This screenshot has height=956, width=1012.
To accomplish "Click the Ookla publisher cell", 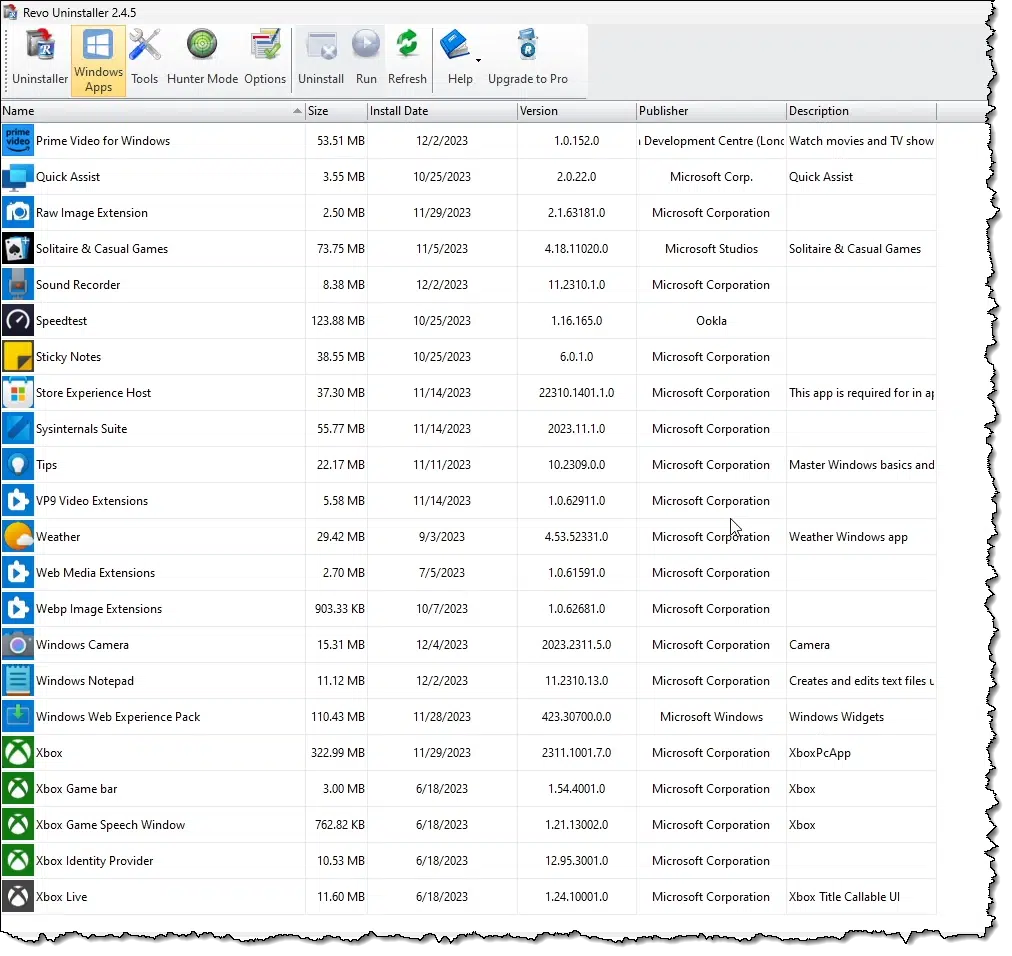I will [711, 321].
